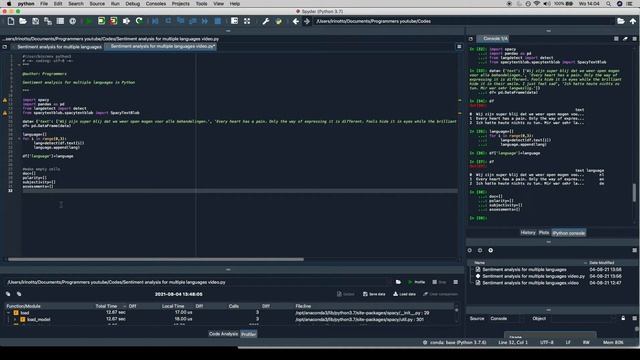Run cell and advance toolbar icon

point(113,21)
